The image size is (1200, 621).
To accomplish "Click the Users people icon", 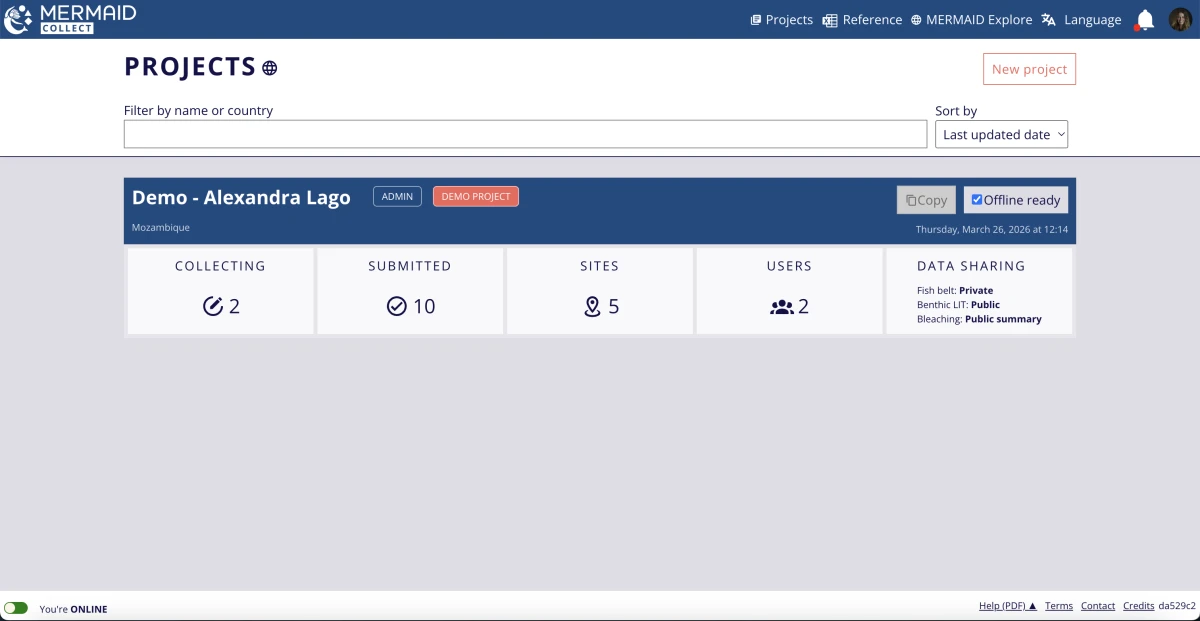I will click(781, 307).
